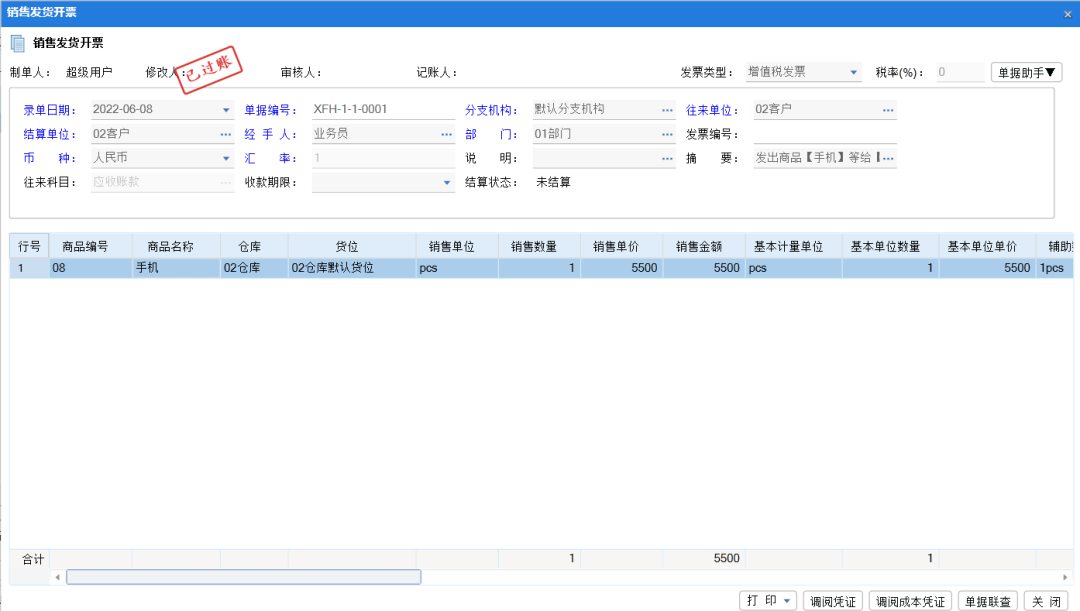Image resolution: width=1080 pixels, height=611 pixels.
Task: Click the document icon beside 销售发货开票 title
Action: (17, 43)
